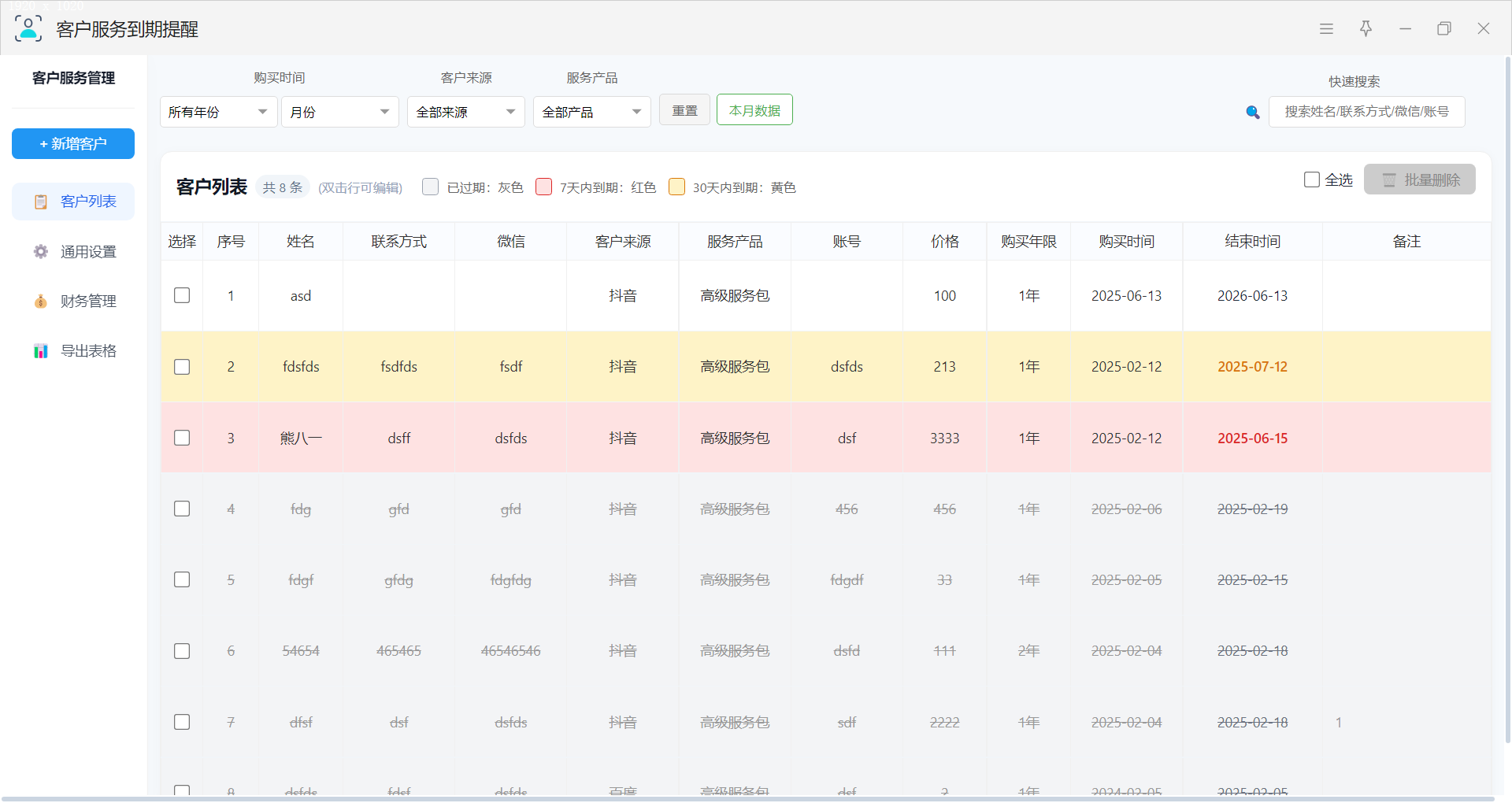The image size is (1512, 803).
Task: Click the remark cell 1 in row 7
Action: click(1406, 722)
